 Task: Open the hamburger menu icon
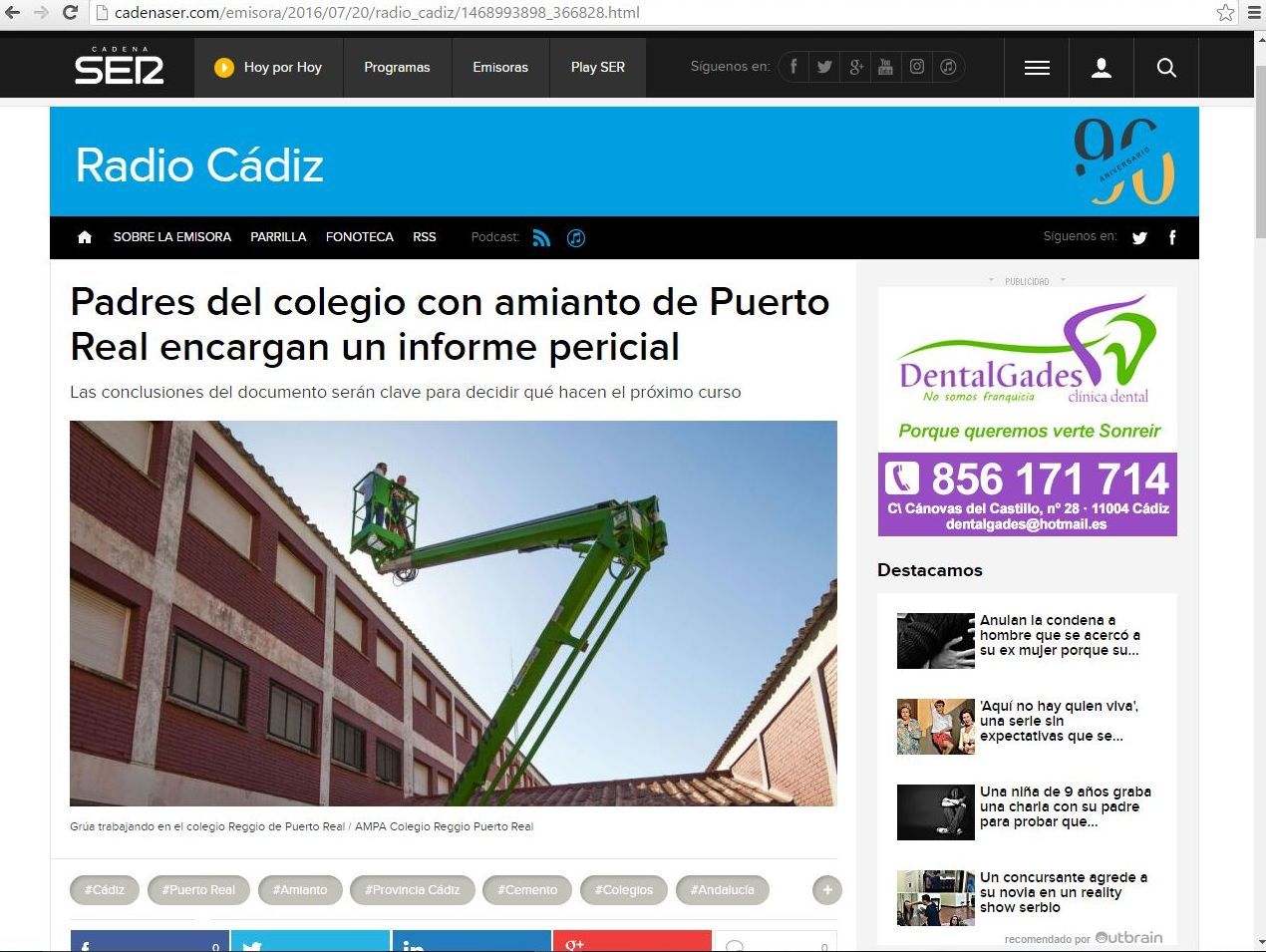point(1037,68)
